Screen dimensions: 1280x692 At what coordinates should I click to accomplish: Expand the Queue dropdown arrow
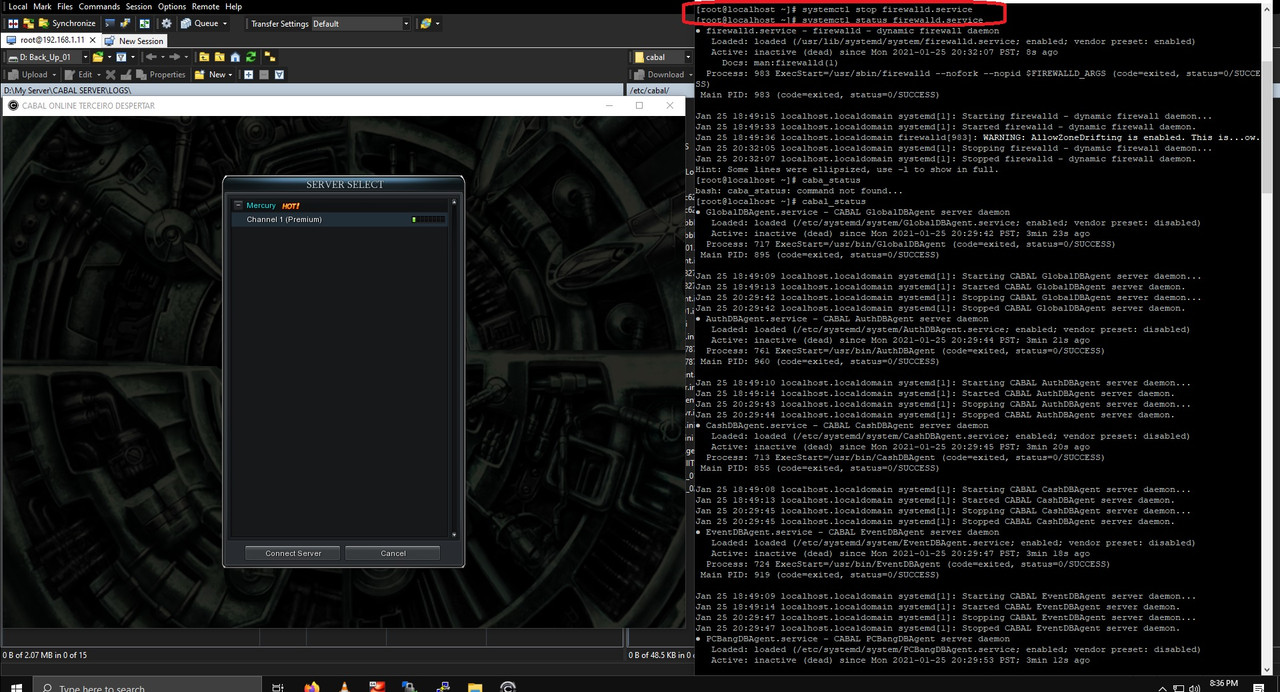pos(225,23)
